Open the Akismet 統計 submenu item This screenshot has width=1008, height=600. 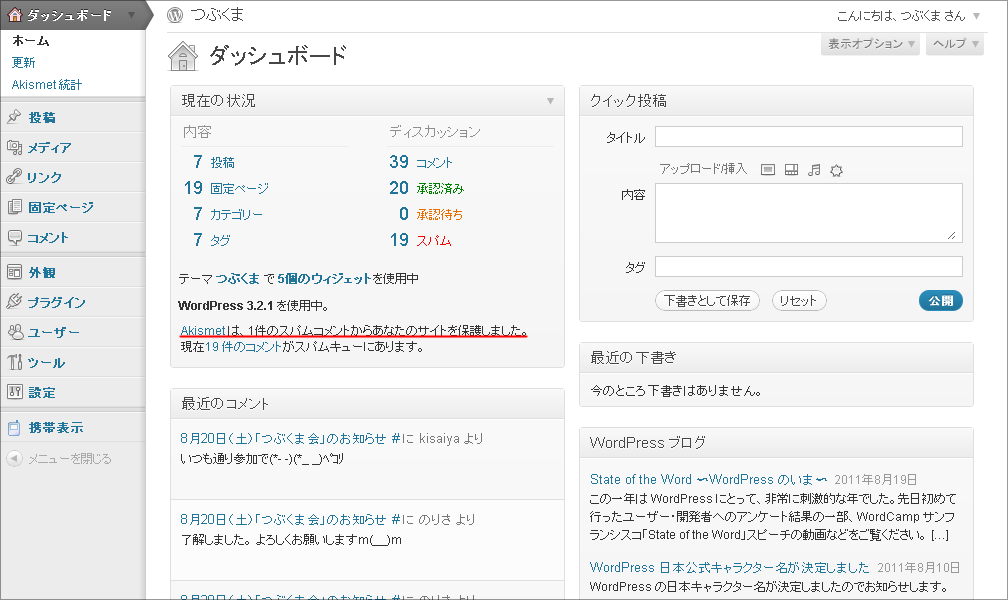point(47,84)
